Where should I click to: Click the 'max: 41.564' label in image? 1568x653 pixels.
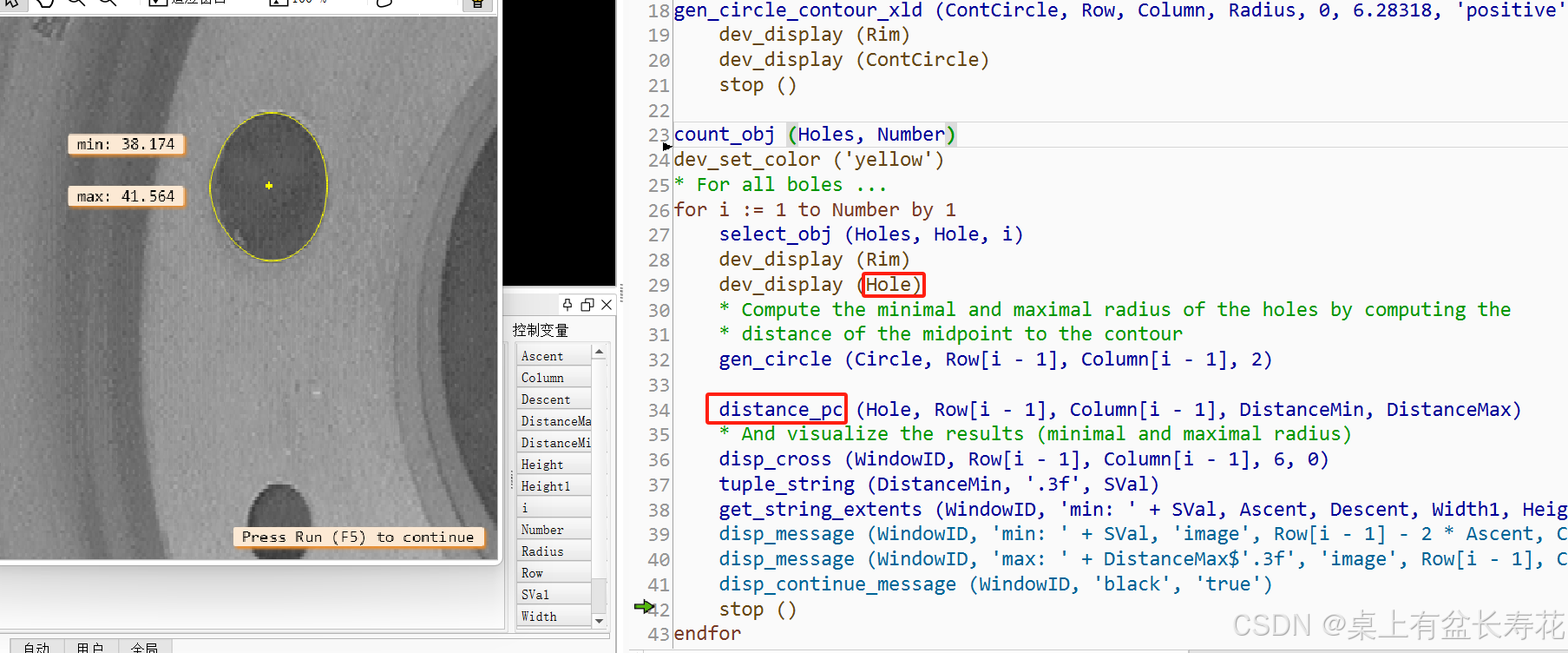pos(126,196)
